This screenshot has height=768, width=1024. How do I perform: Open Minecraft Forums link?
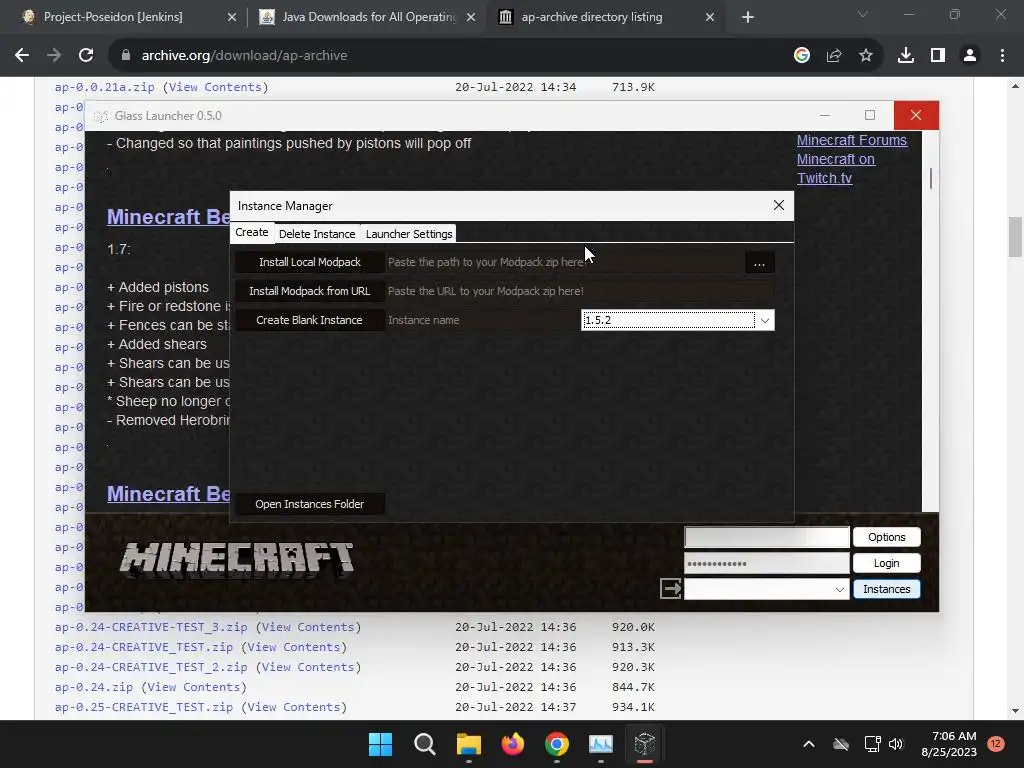pos(852,140)
